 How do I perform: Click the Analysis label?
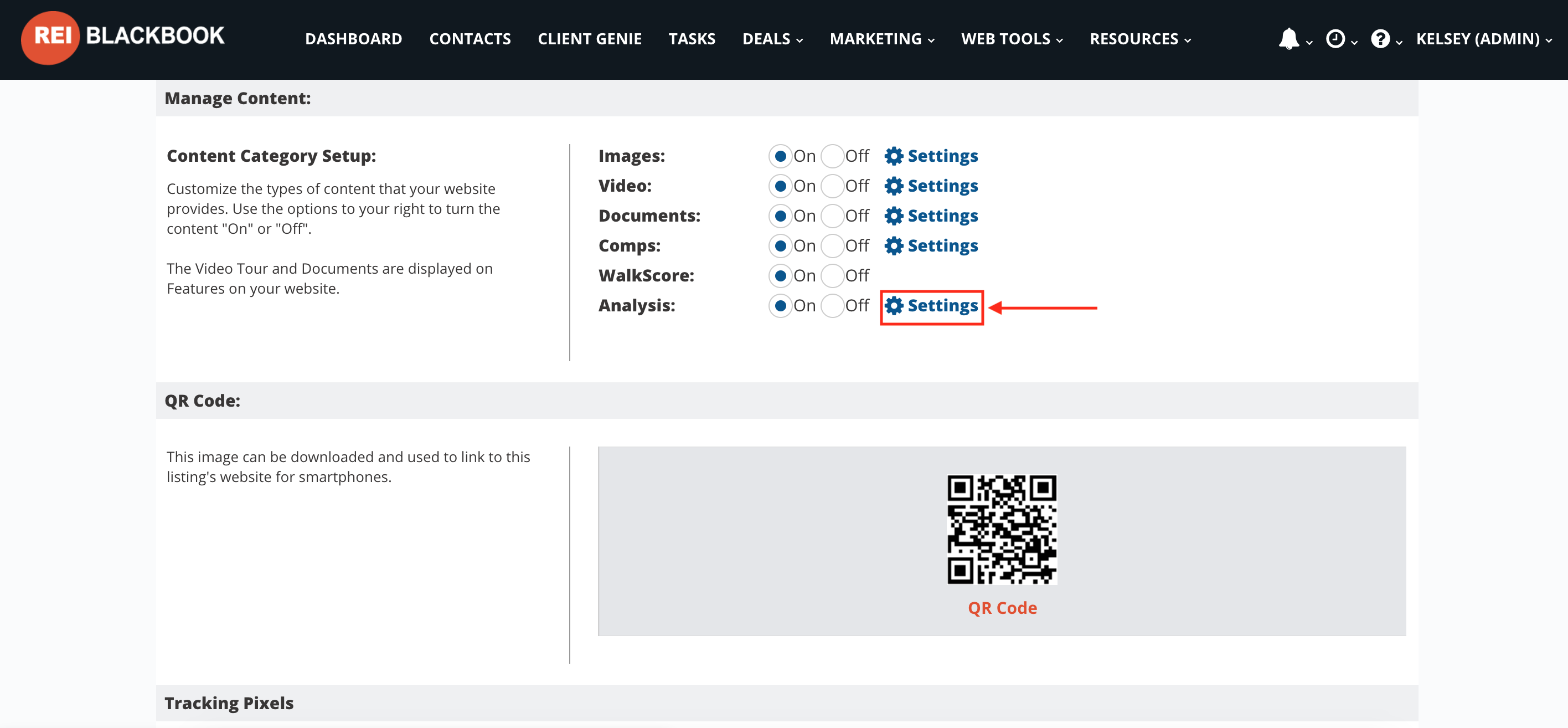637,305
